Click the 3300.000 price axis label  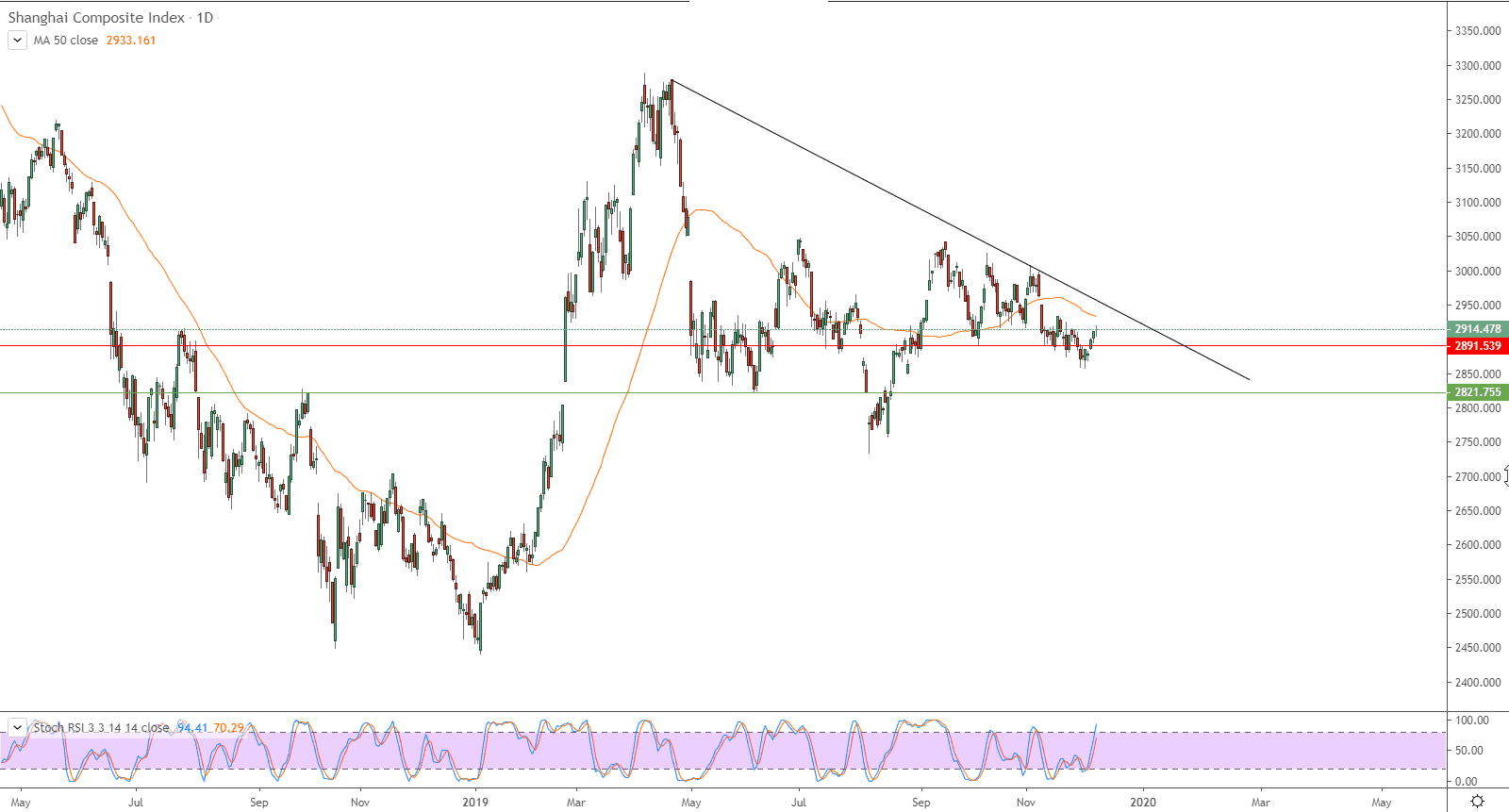(1478, 66)
